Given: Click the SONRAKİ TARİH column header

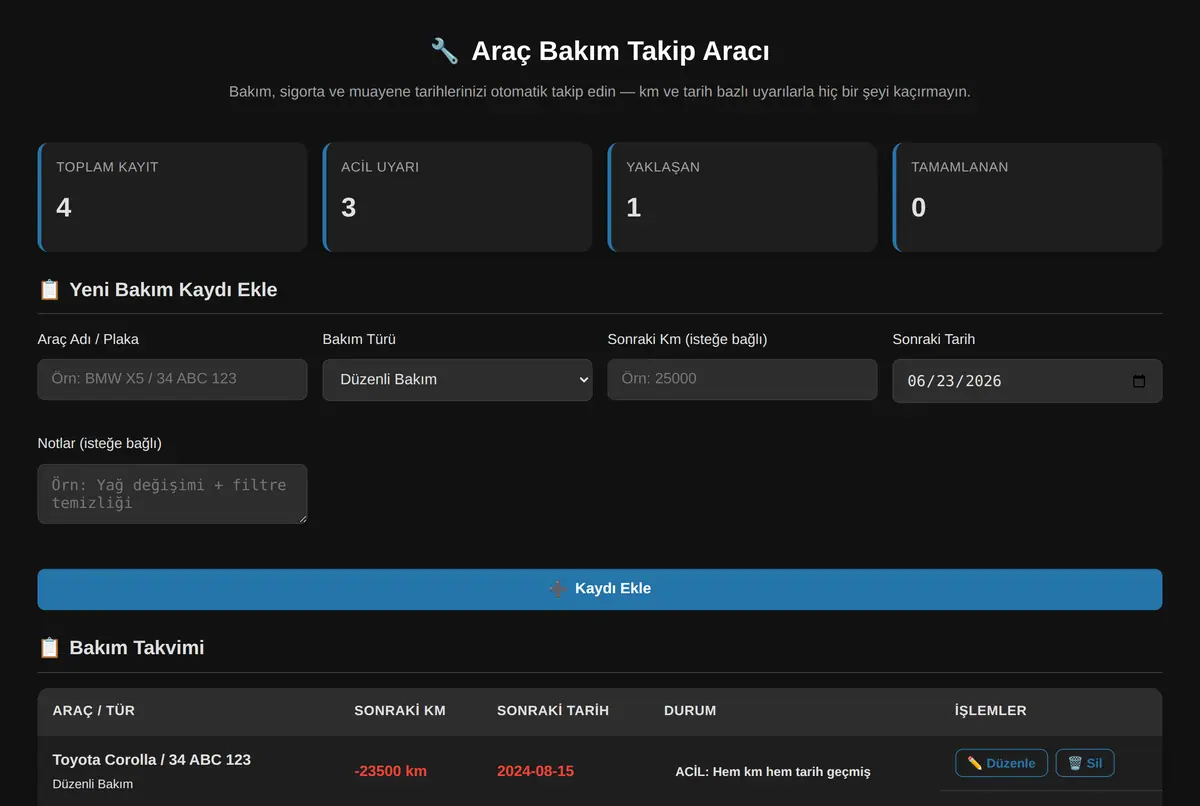Looking at the screenshot, I should (x=553, y=711).
